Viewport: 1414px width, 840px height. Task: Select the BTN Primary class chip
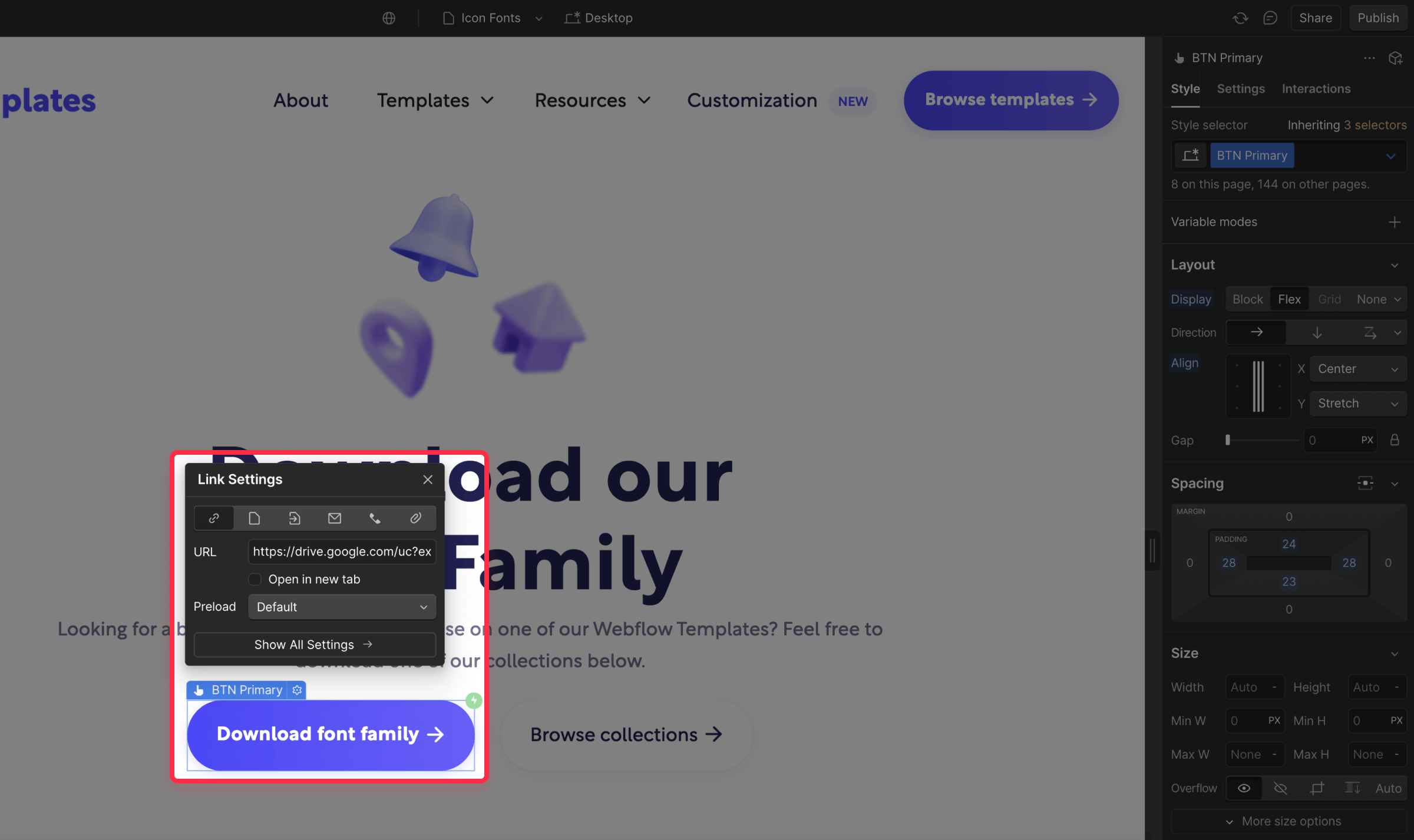pos(1252,156)
